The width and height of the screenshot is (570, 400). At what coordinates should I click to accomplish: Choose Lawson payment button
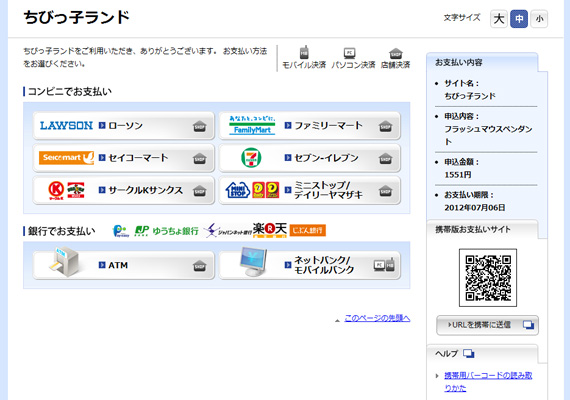124,126
